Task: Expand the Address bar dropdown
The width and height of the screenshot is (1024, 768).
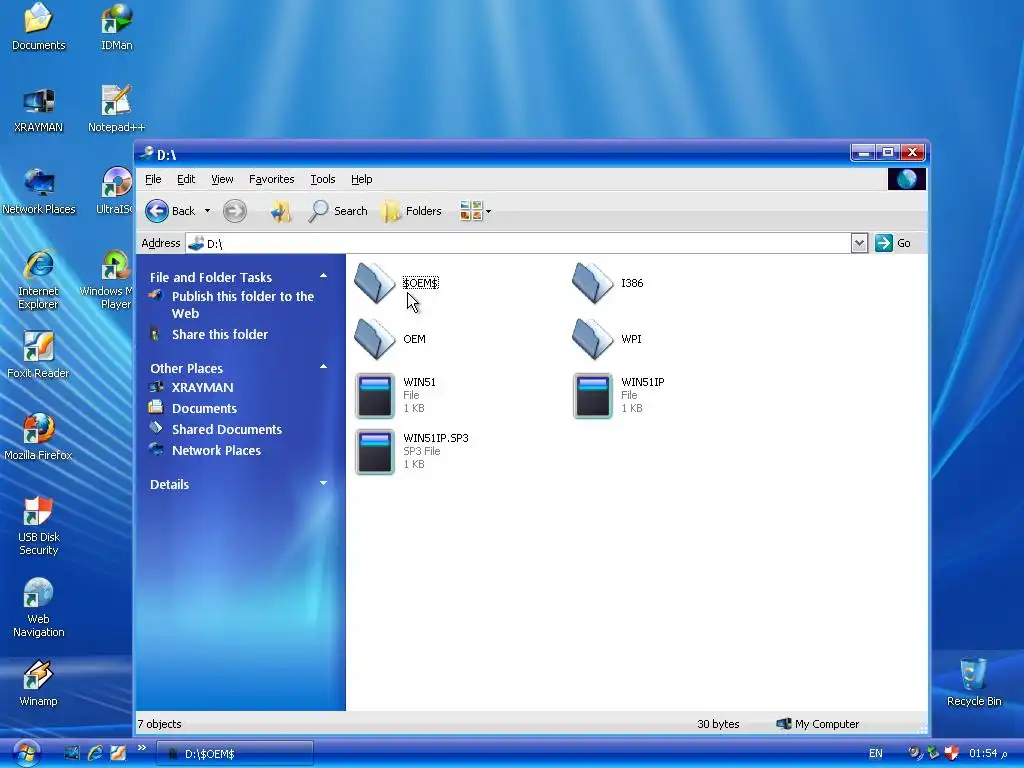Action: 859,243
